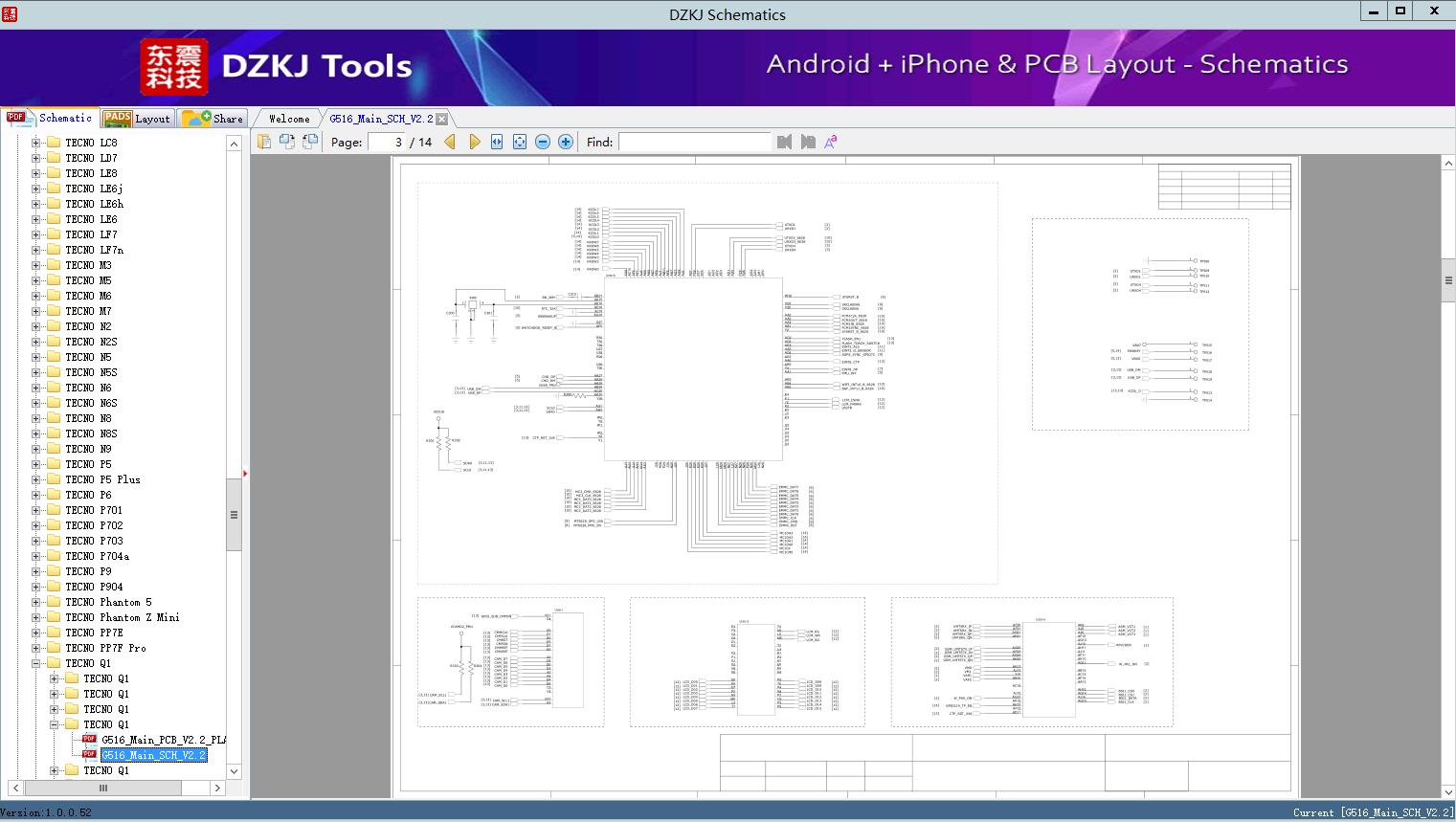Select TECNO N8S tree item

coord(91,433)
